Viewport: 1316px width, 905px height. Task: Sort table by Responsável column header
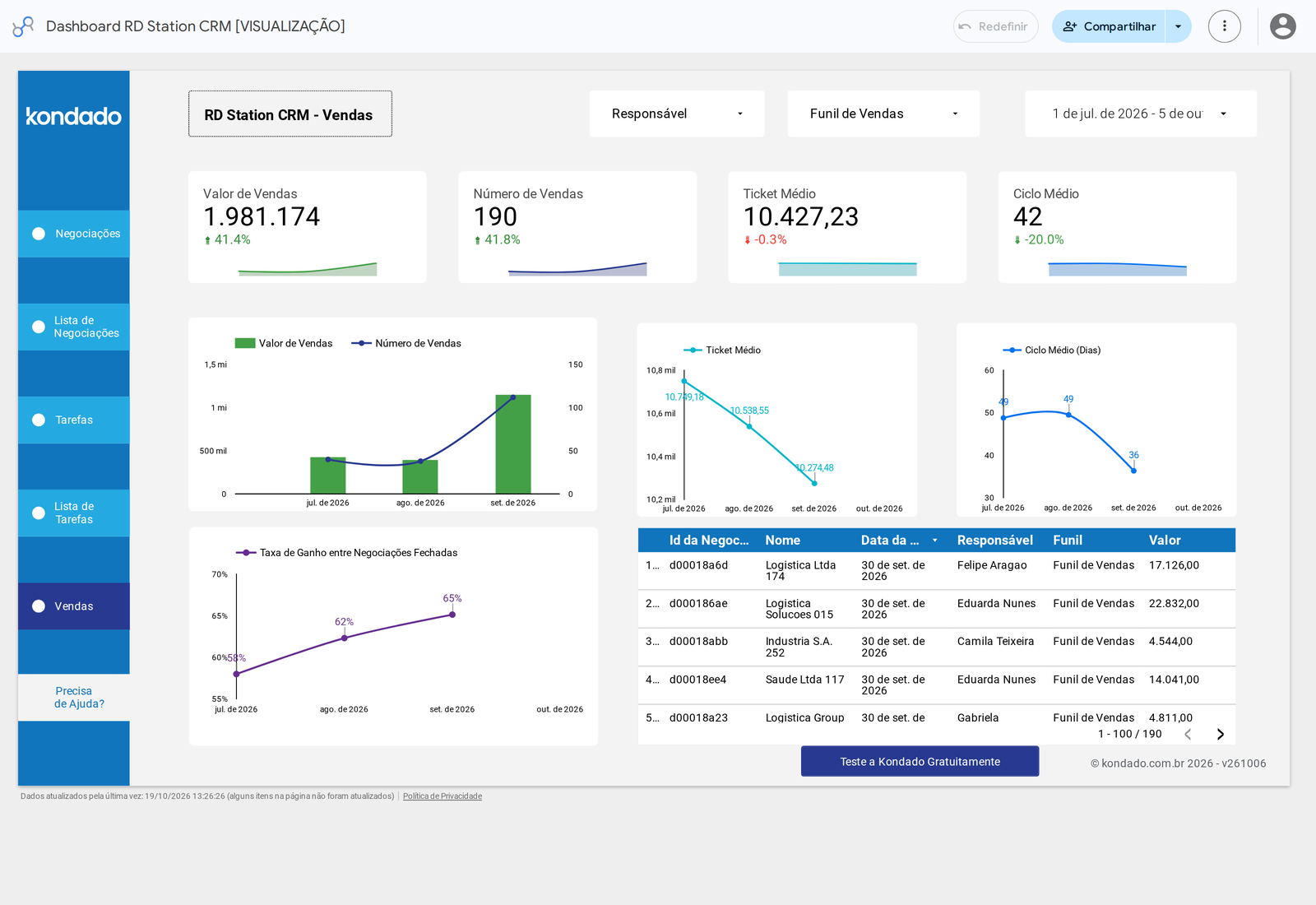994,541
